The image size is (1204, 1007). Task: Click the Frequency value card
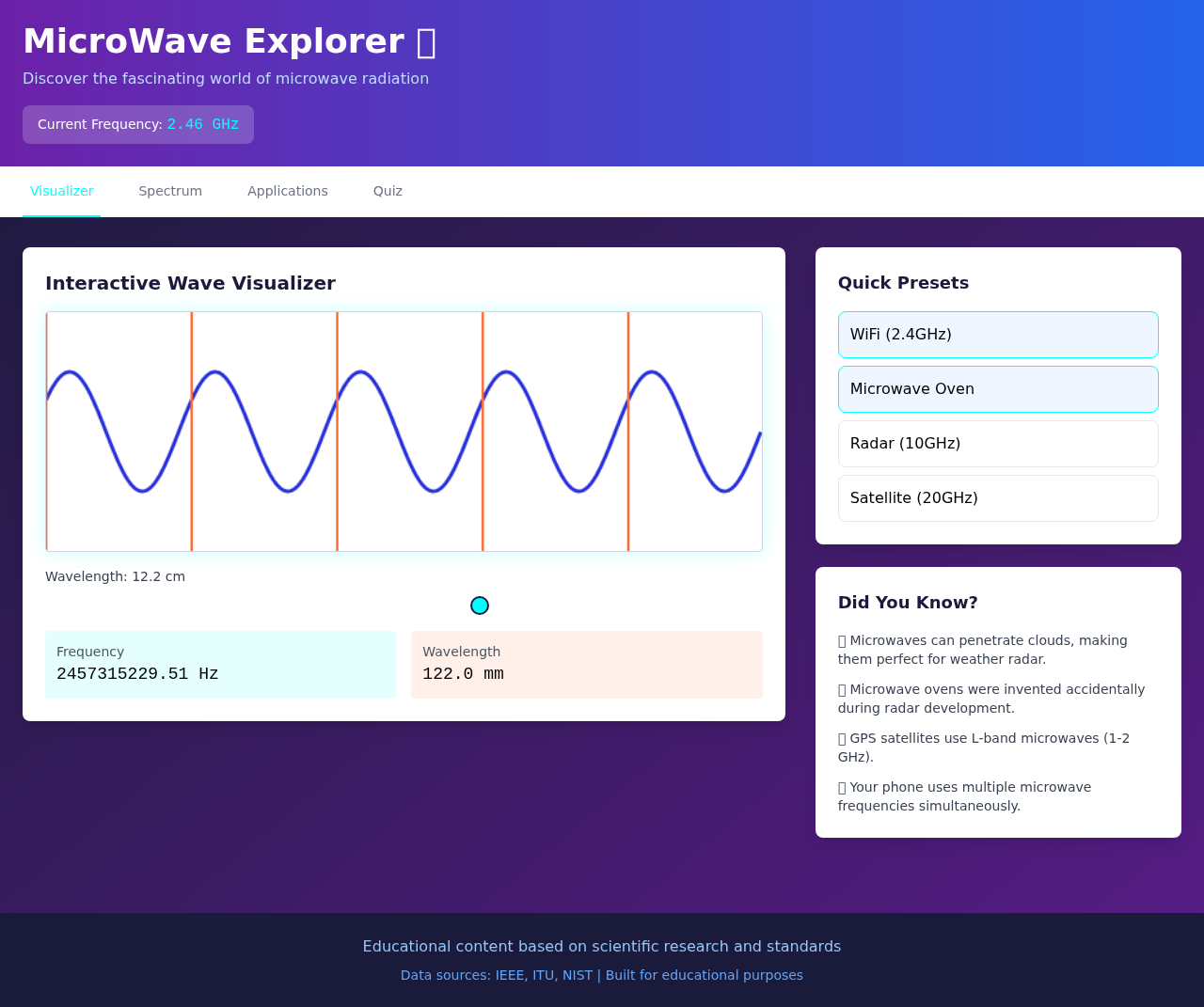point(220,664)
